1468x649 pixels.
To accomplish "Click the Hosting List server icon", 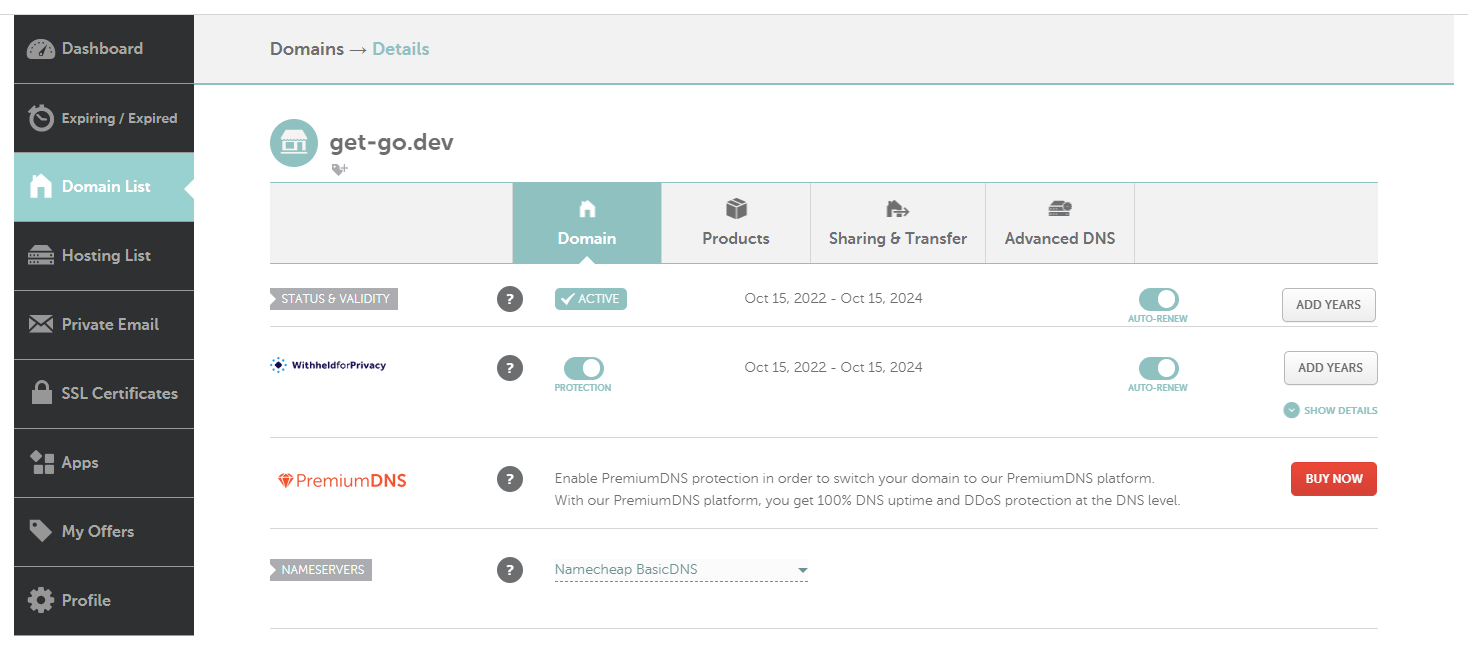I will (41, 256).
